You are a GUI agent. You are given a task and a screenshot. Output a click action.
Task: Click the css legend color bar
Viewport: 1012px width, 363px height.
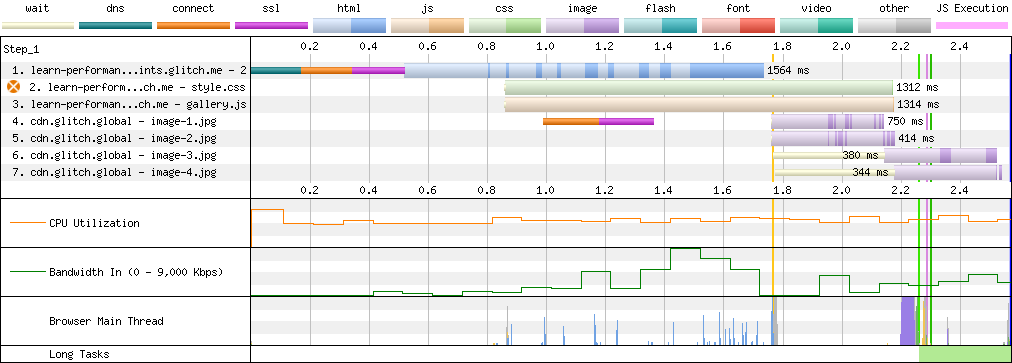coord(505,25)
